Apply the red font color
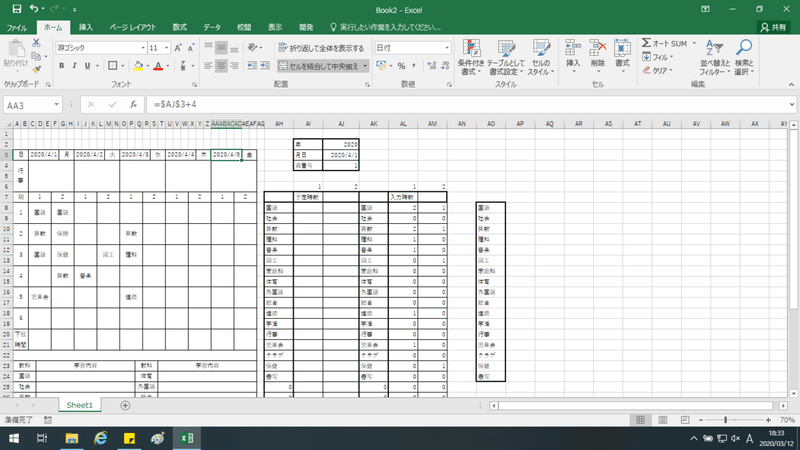The image size is (800, 450). tap(158, 66)
